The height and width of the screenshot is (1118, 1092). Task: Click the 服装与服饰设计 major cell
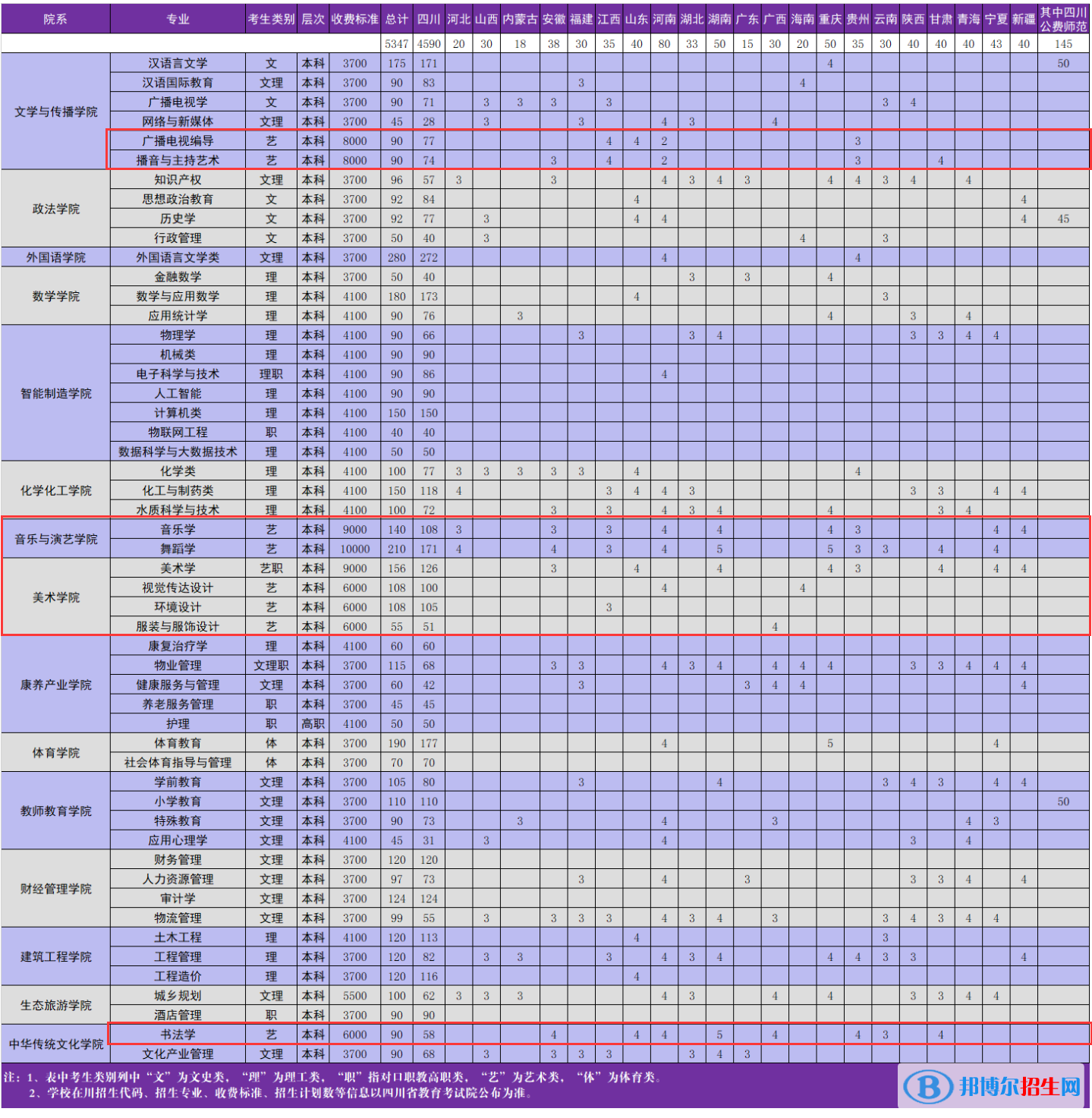[178, 626]
